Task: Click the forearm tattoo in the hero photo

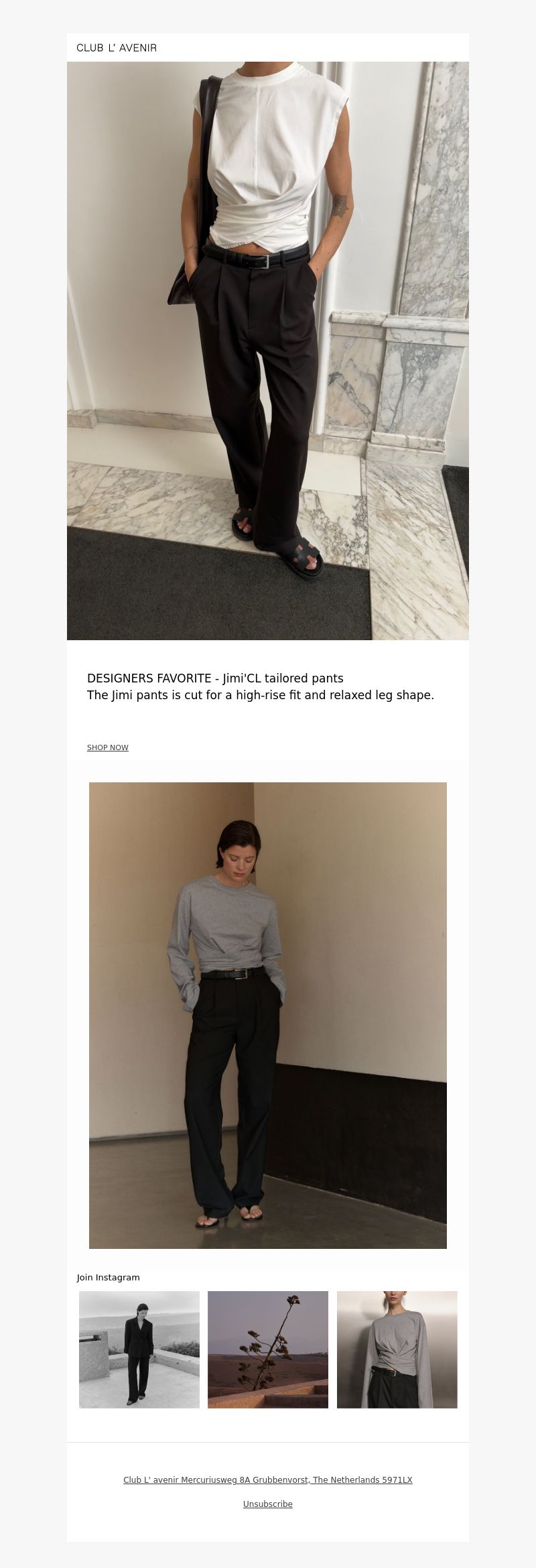Action: point(340,205)
